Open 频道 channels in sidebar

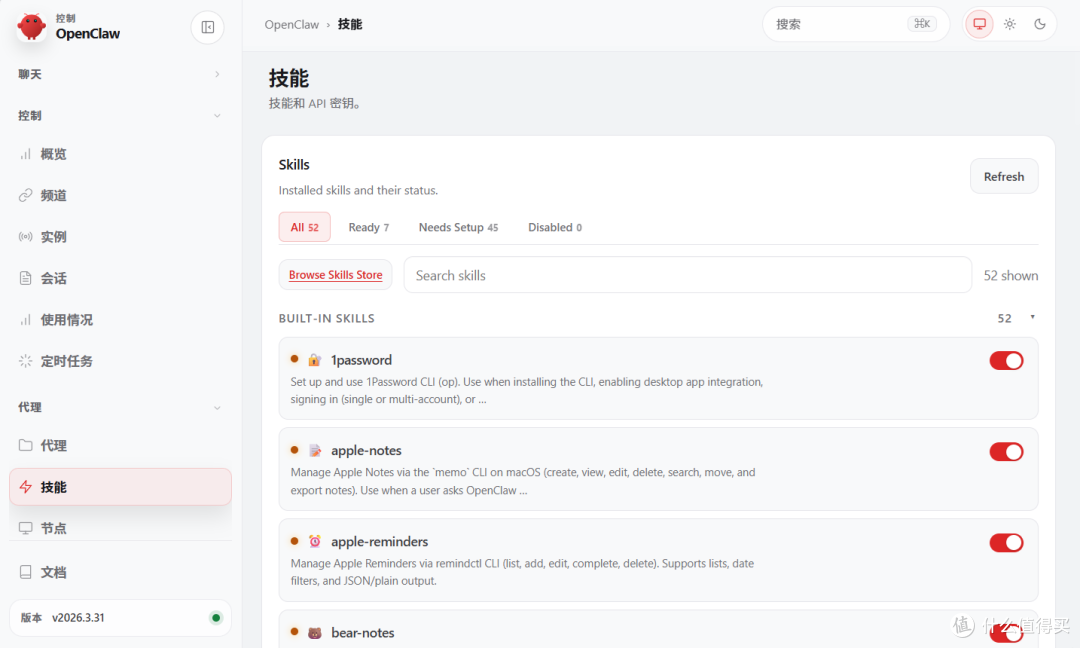click(x=121, y=196)
